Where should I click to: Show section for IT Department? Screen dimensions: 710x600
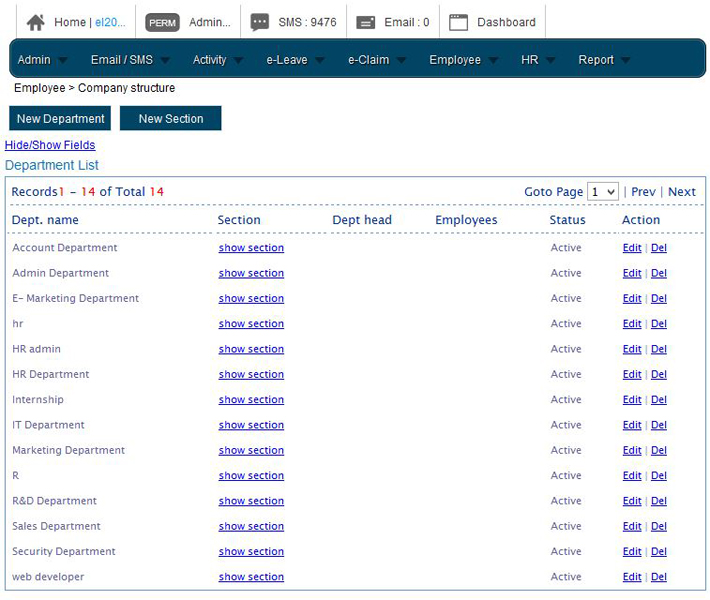251,425
